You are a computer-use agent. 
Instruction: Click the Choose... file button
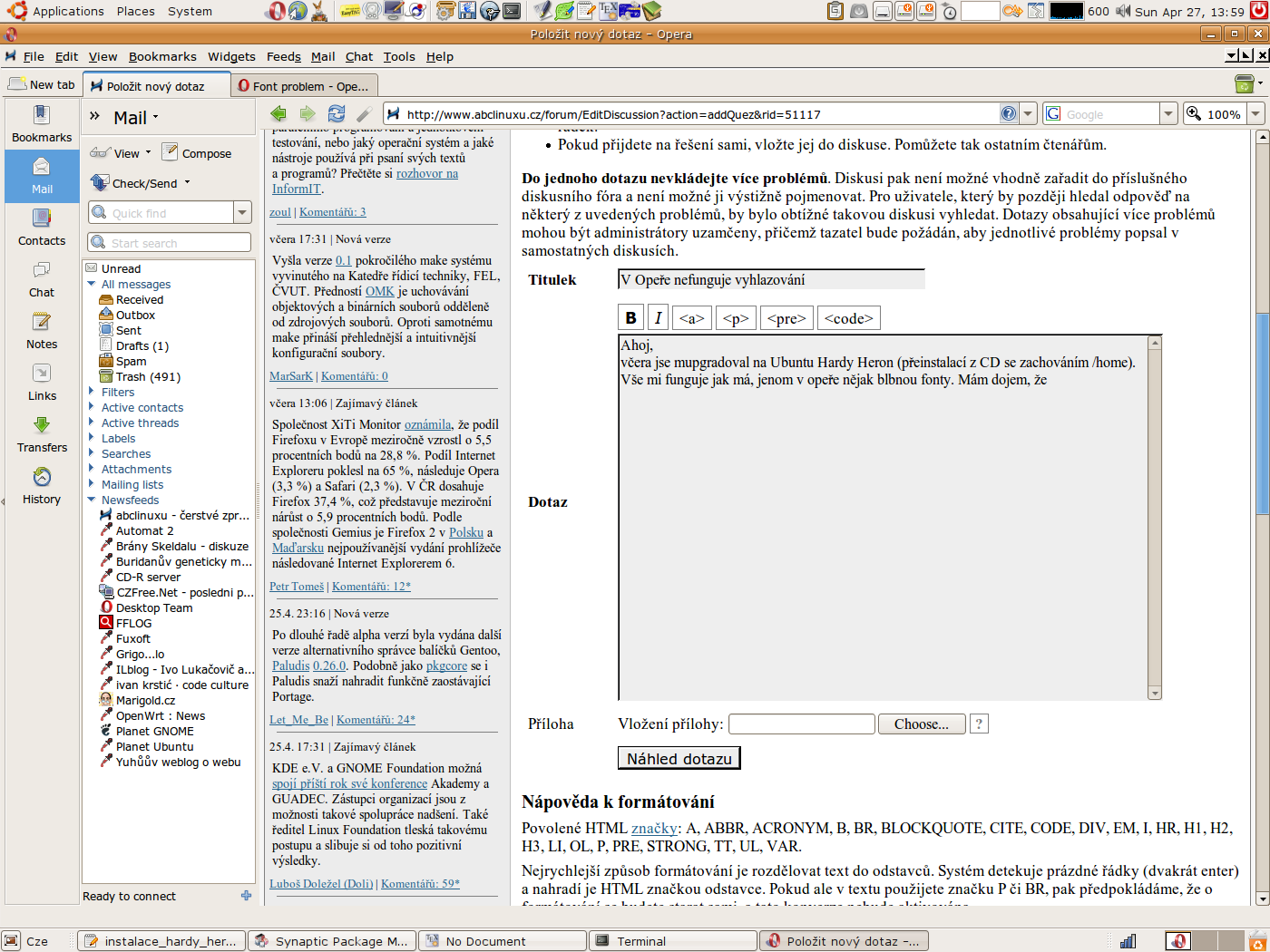(x=921, y=724)
